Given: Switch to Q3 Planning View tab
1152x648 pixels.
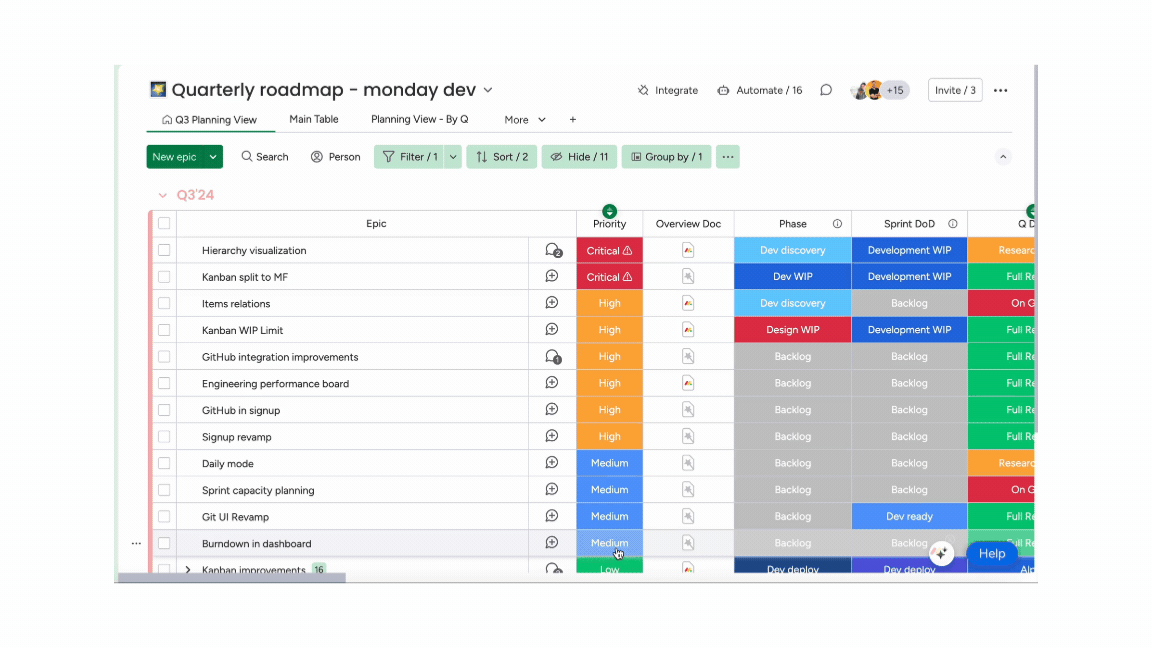Looking at the screenshot, I should point(209,120).
